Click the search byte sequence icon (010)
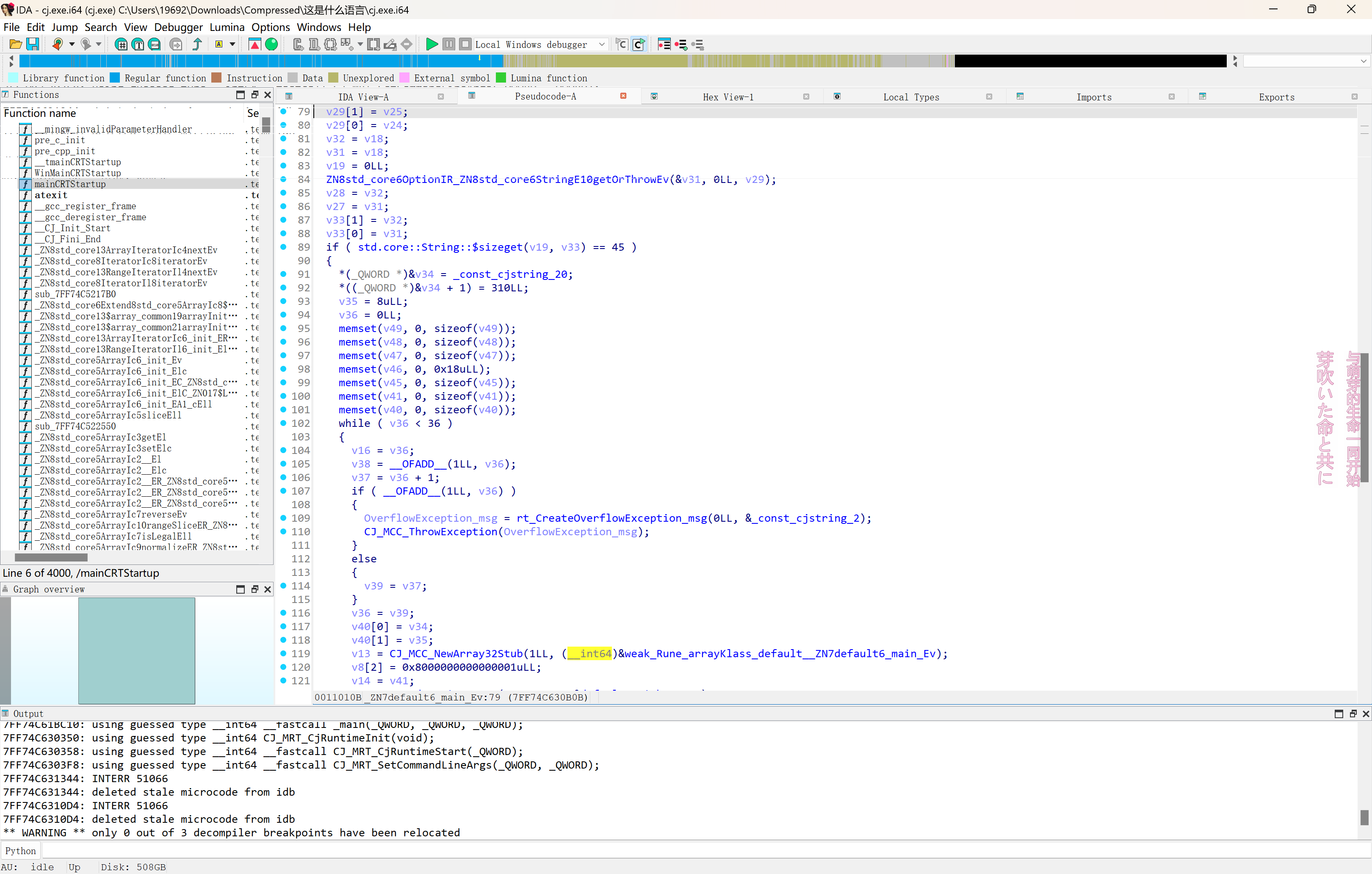1372x874 pixels. [x=155, y=44]
